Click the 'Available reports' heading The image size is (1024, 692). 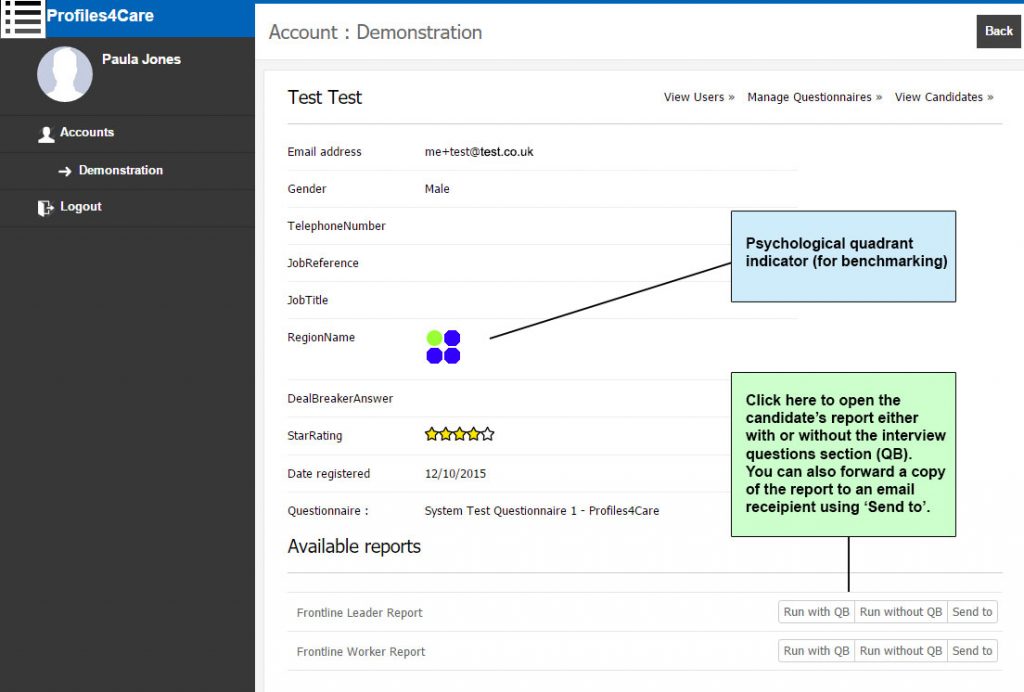tap(354, 546)
